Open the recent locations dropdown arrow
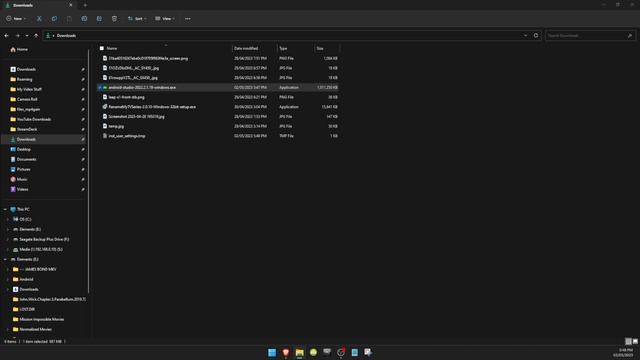640x360 pixels. coord(27,36)
